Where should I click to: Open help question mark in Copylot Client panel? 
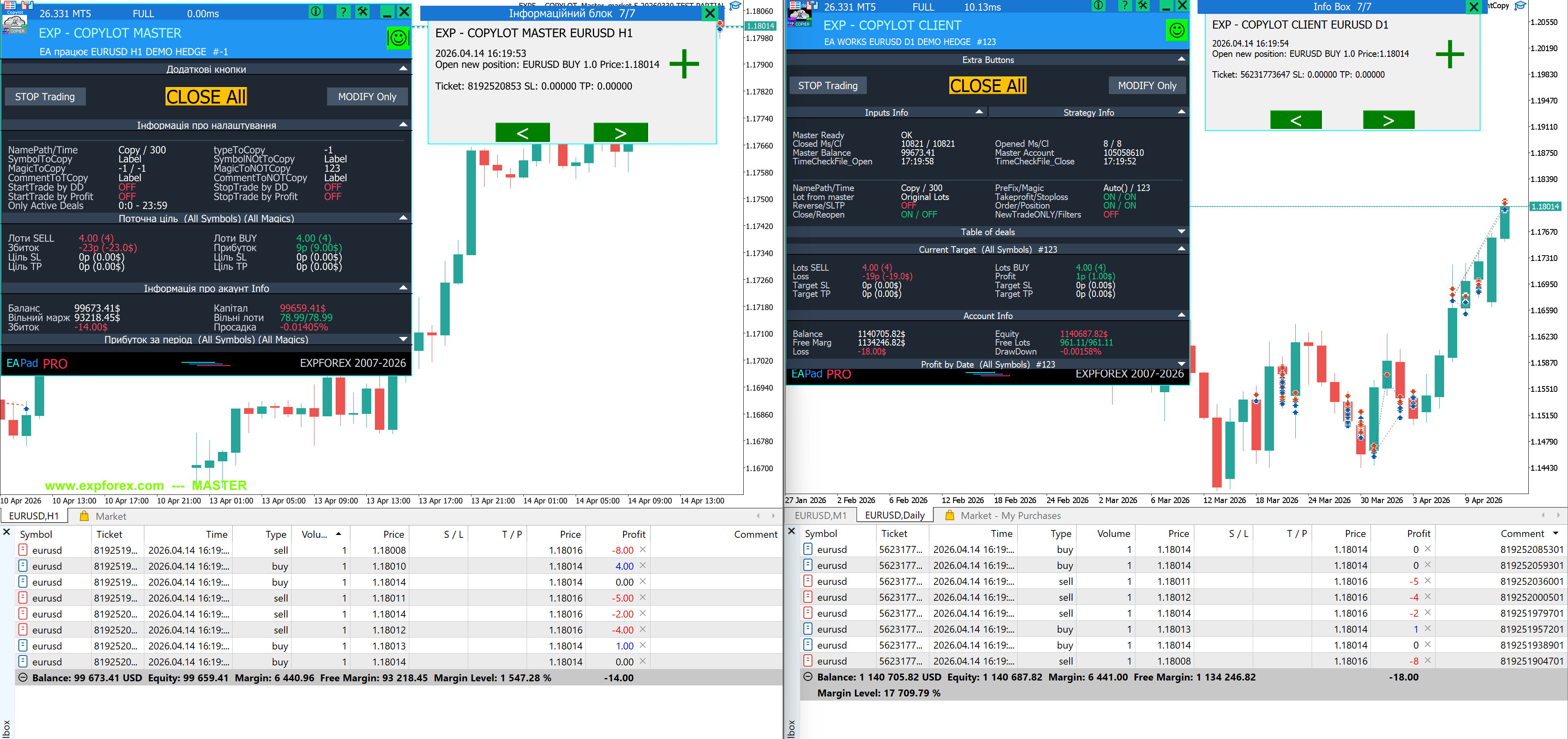coord(1125,6)
